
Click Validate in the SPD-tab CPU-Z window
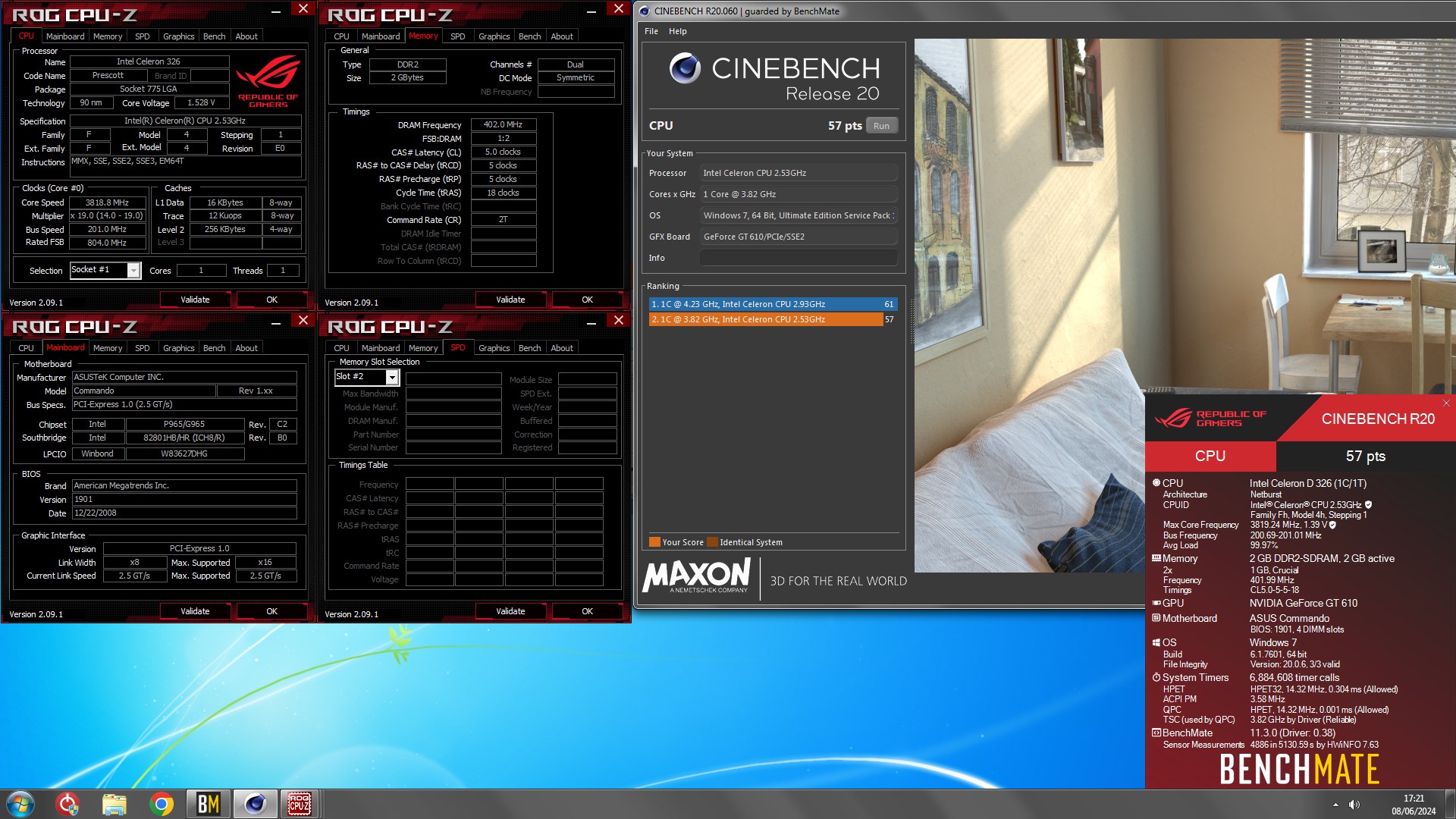click(x=510, y=611)
